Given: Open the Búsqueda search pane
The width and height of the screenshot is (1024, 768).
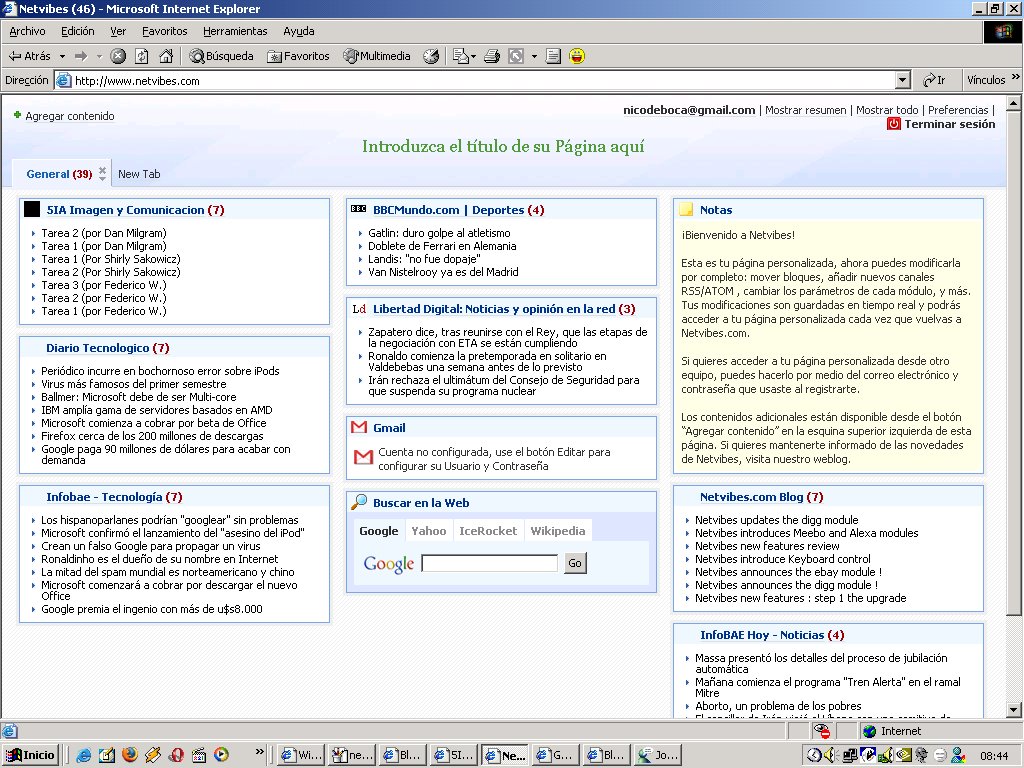Looking at the screenshot, I should tap(221, 56).
